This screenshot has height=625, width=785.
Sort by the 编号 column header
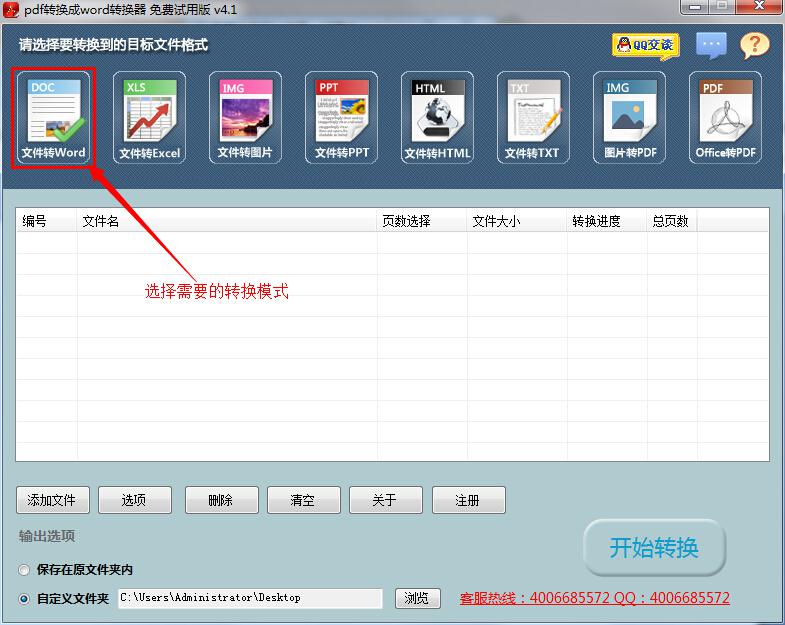point(47,221)
